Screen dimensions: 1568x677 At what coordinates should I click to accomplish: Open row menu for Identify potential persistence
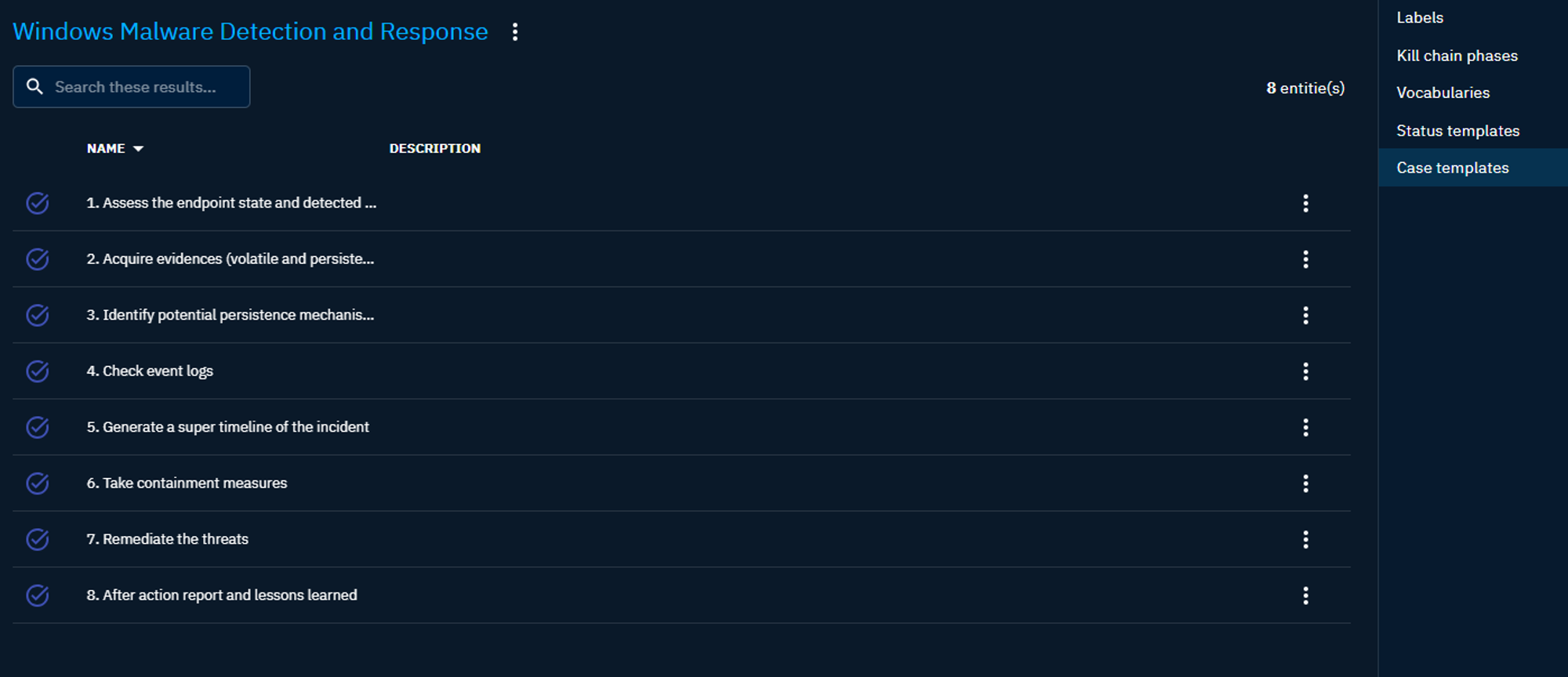[1305, 315]
